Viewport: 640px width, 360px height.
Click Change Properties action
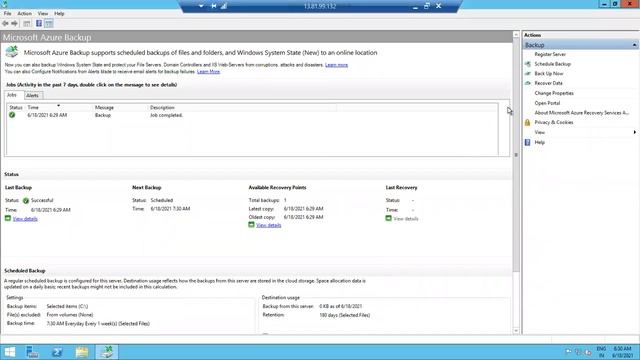554,93
